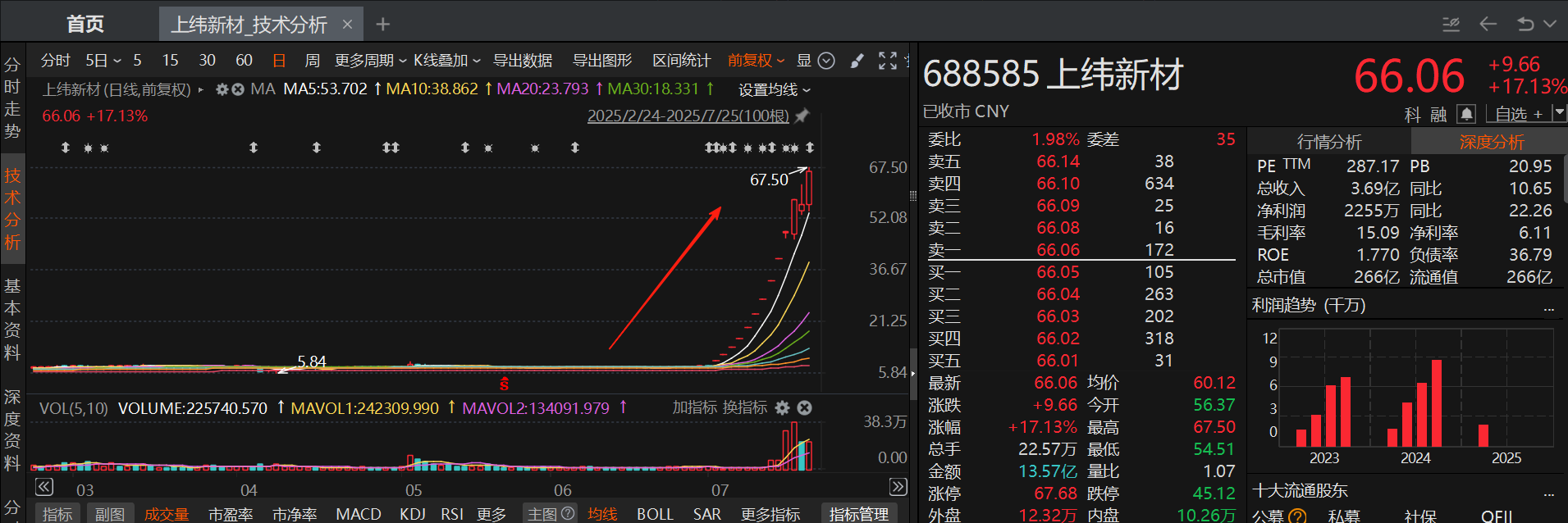
Task: Open MA indicator settings gear
Action: pyautogui.click(x=222, y=89)
